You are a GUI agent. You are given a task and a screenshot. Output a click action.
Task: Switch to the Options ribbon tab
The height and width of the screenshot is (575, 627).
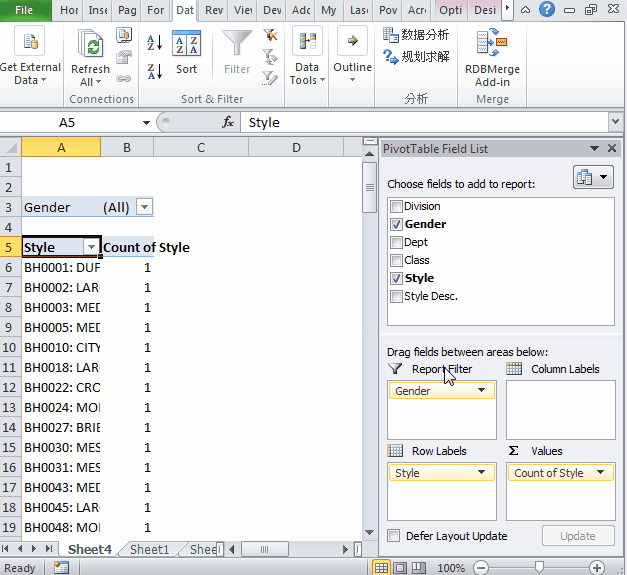(x=450, y=10)
